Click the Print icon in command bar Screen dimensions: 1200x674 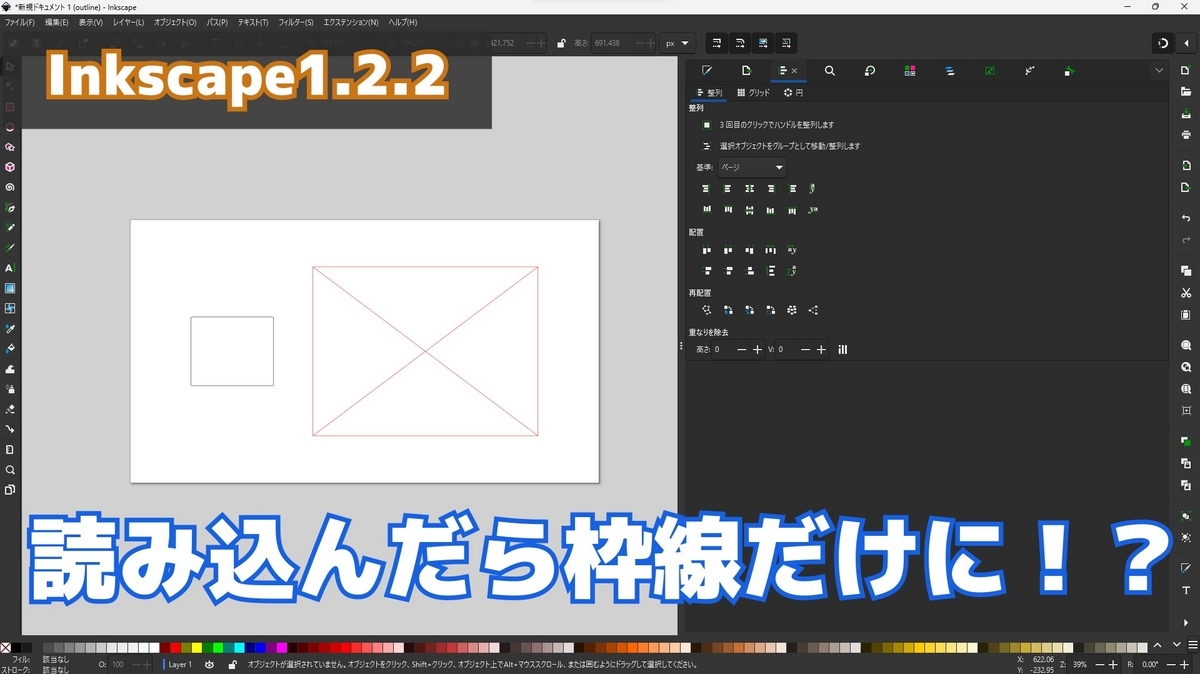(x=1186, y=134)
